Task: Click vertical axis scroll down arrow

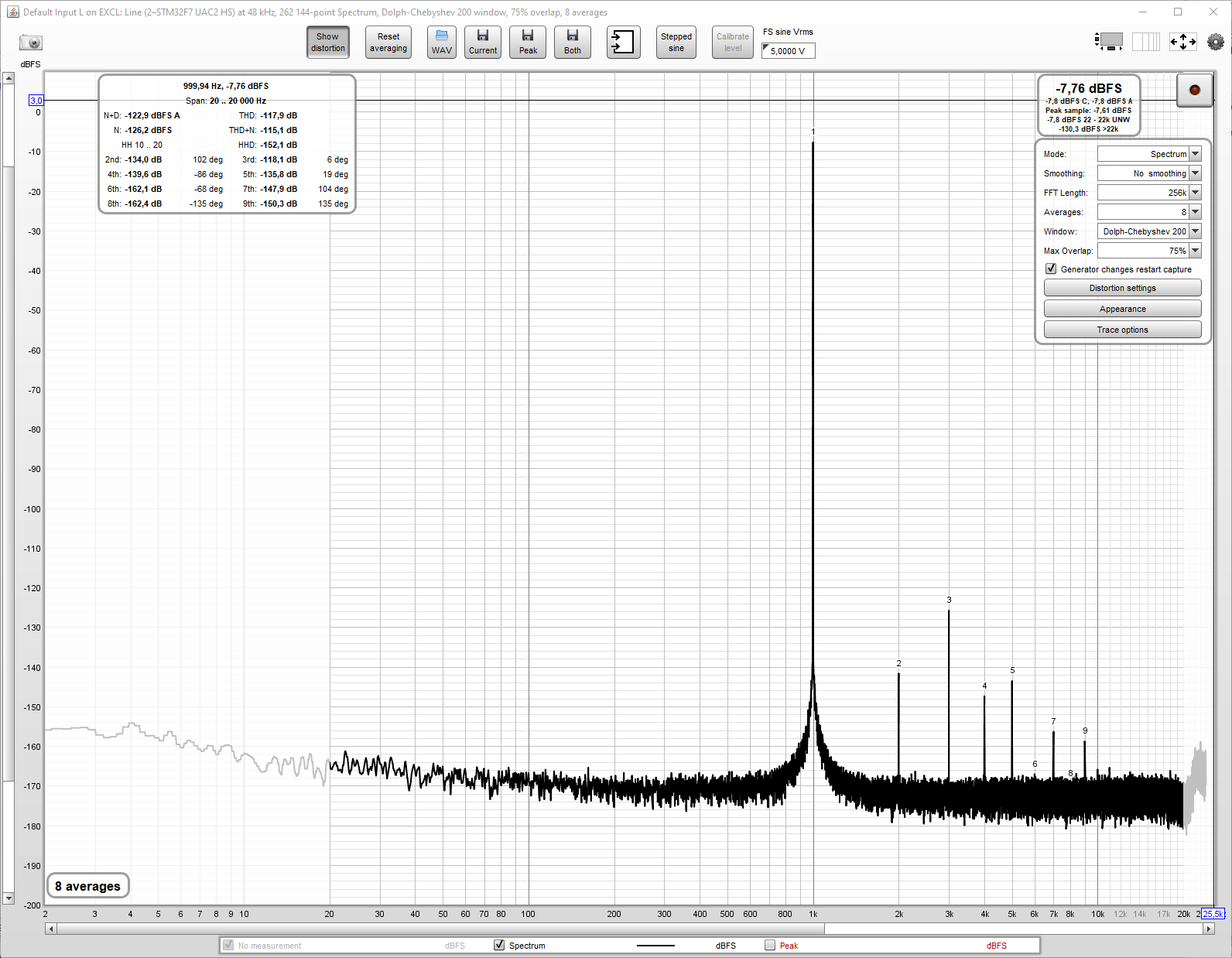Action: 9,898
